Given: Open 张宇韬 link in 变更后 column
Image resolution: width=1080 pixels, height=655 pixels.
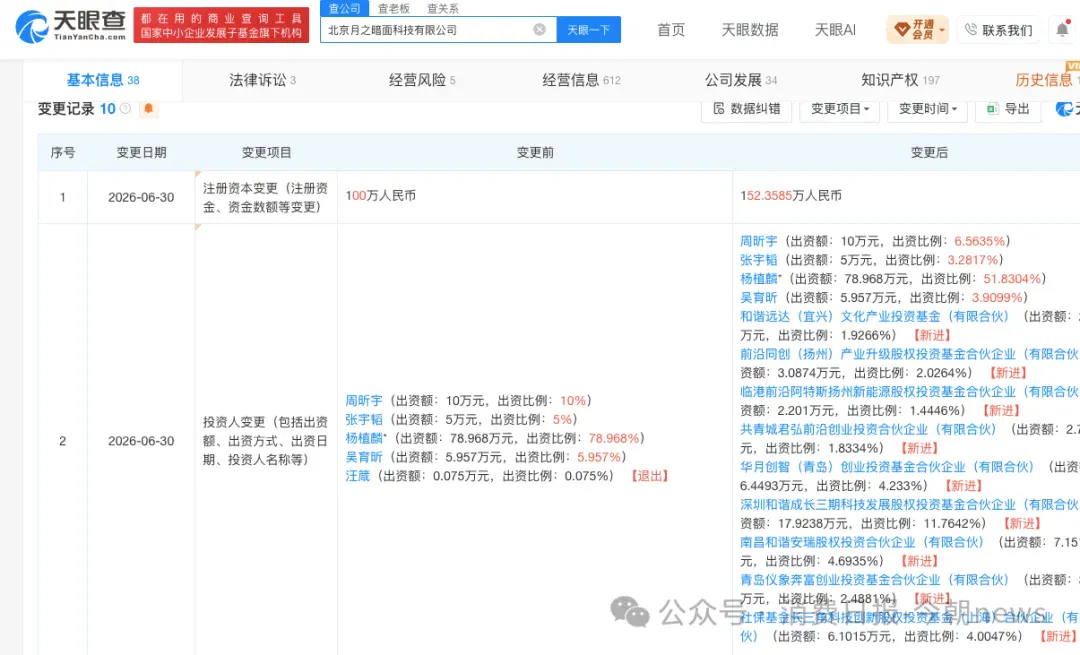Looking at the screenshot, I should coord(758,260).
